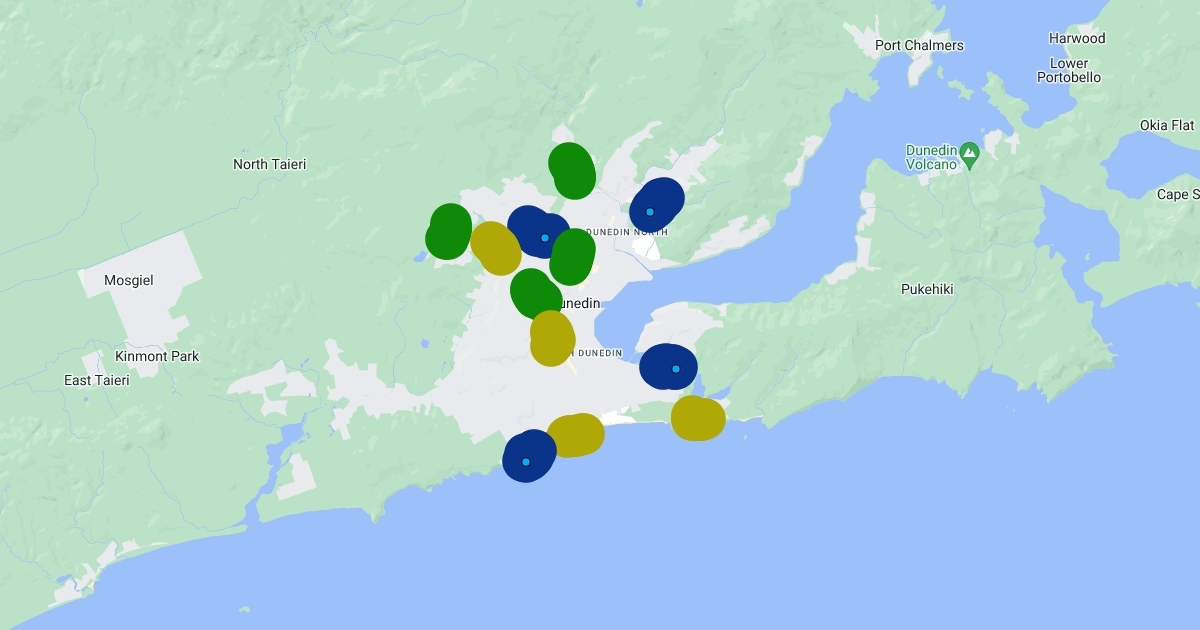Select the blue marker east of South Dunedin
Image resolution: width=1200 pixels, height=630 pixels.
pos(669,366)
